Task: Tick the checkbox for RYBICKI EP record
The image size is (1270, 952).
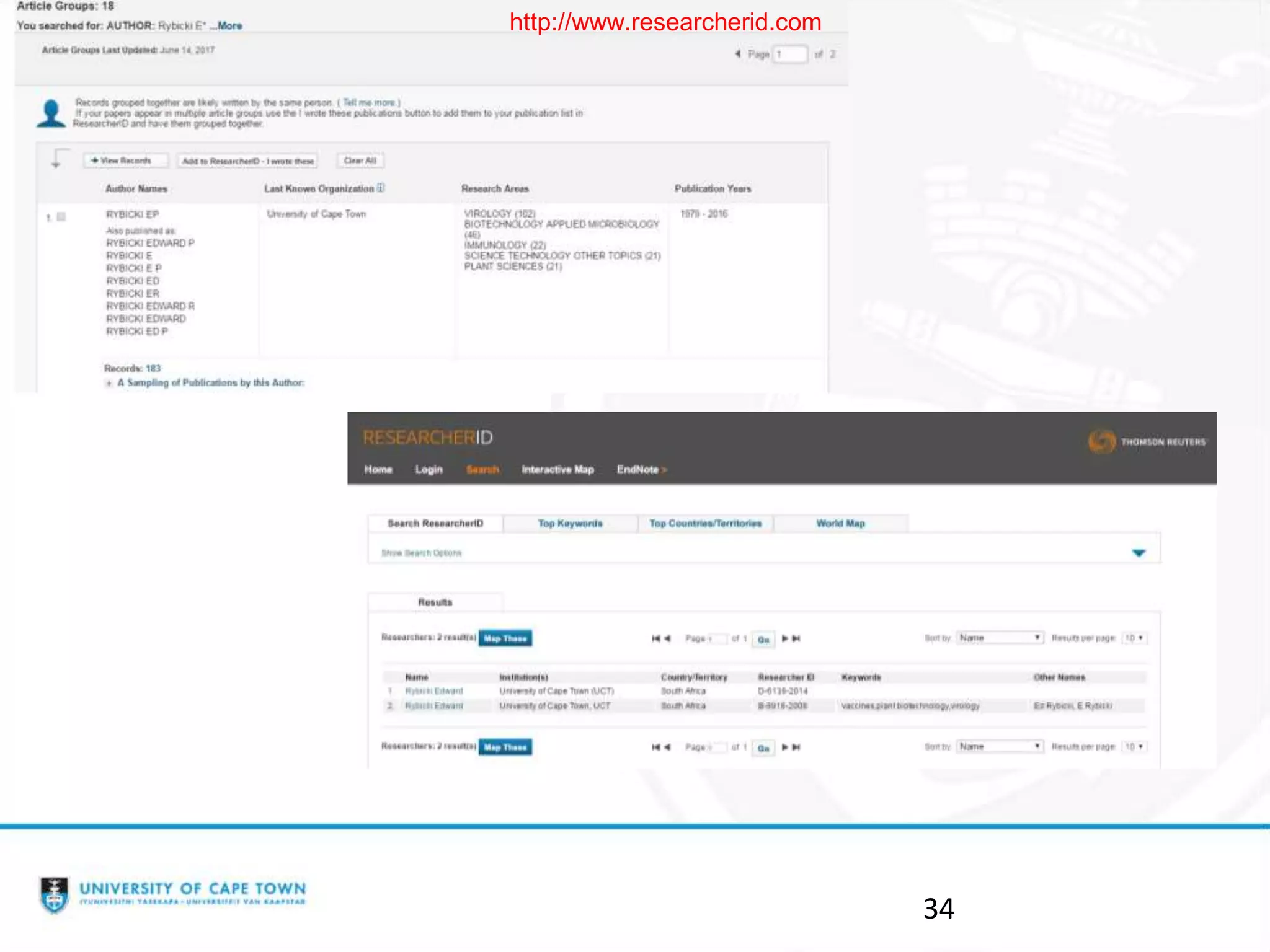Action: click(61, 217)
